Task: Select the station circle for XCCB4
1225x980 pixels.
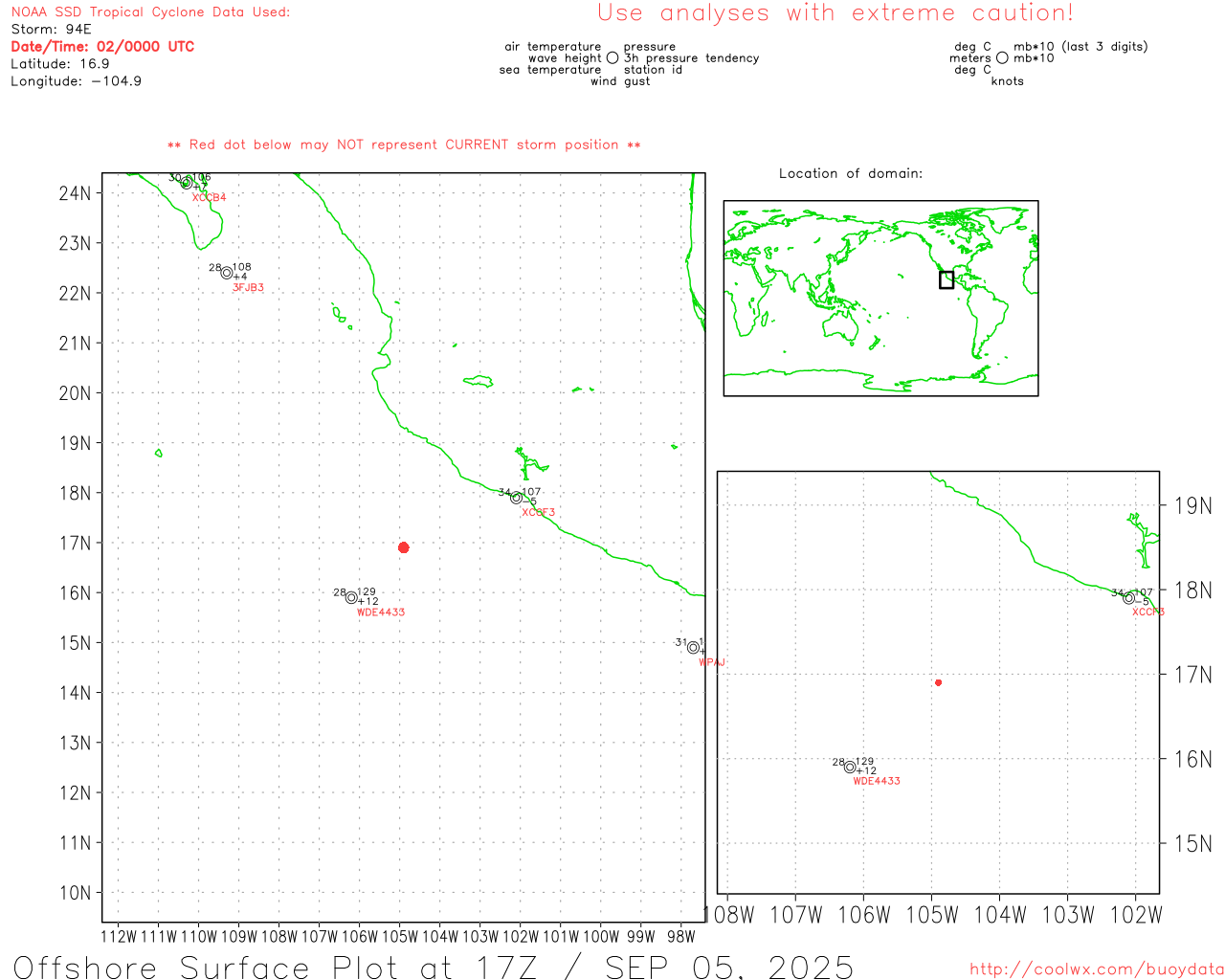Action: [x=187, y=182]
